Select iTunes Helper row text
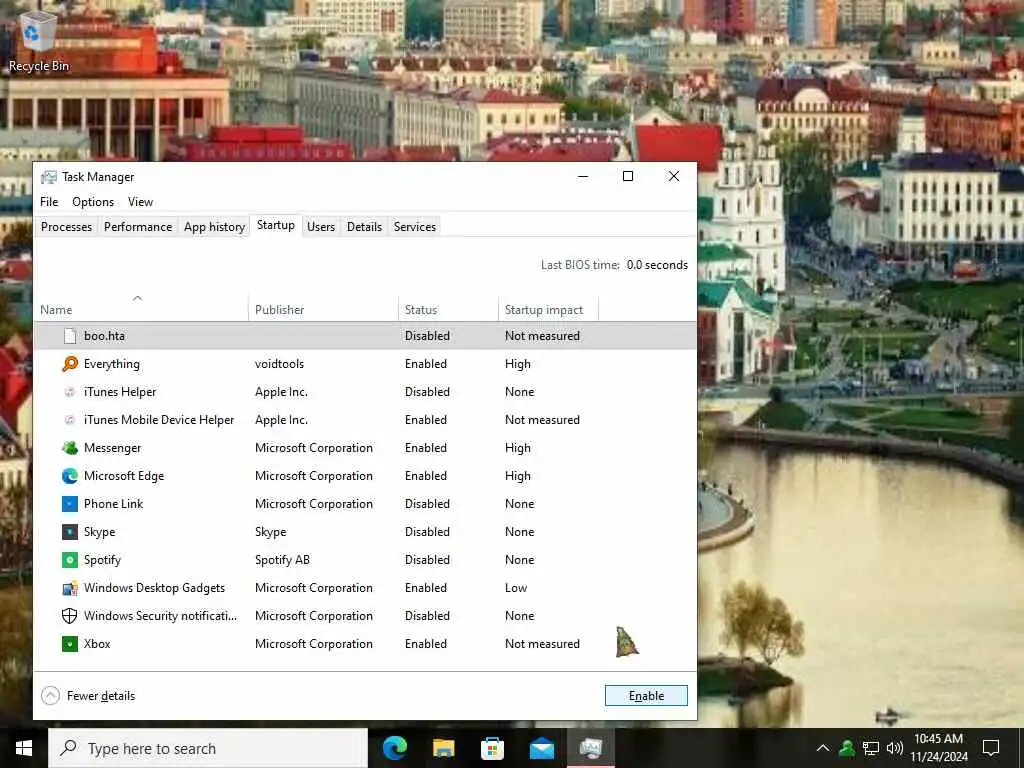Image resolution: width=1024 pixels, height=768 pixels. 120,392
